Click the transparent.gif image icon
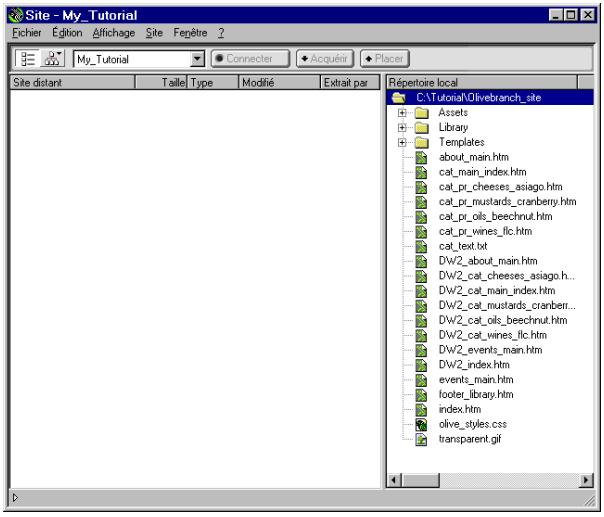Viewport: 604px width, 517px height. tap(421, 439)
